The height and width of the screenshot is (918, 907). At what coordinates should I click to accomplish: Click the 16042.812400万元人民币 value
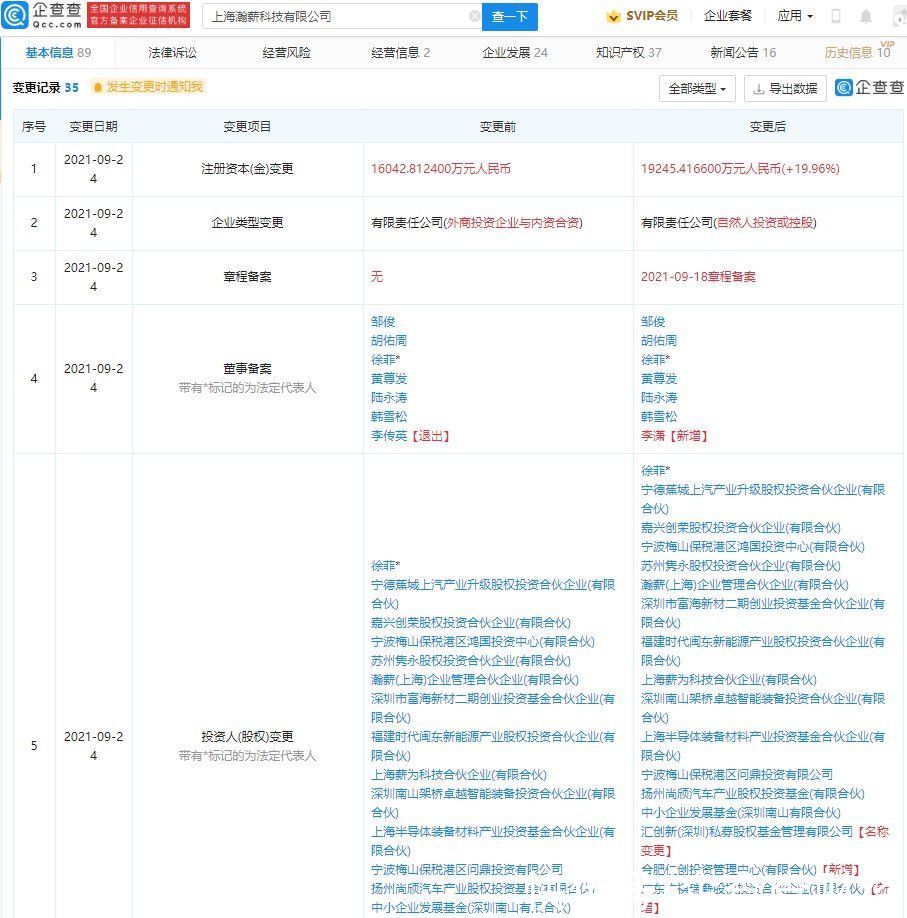pyautogui.click(x=441, y=169)
